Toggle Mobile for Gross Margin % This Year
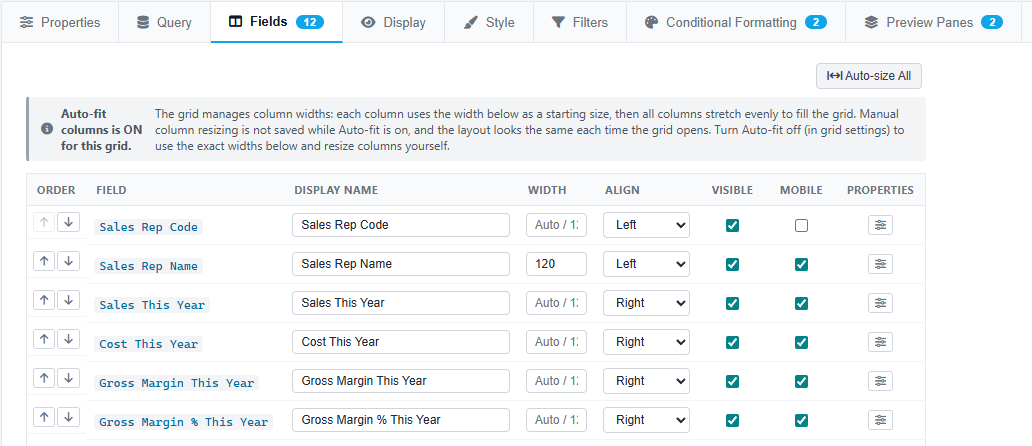 801,420
